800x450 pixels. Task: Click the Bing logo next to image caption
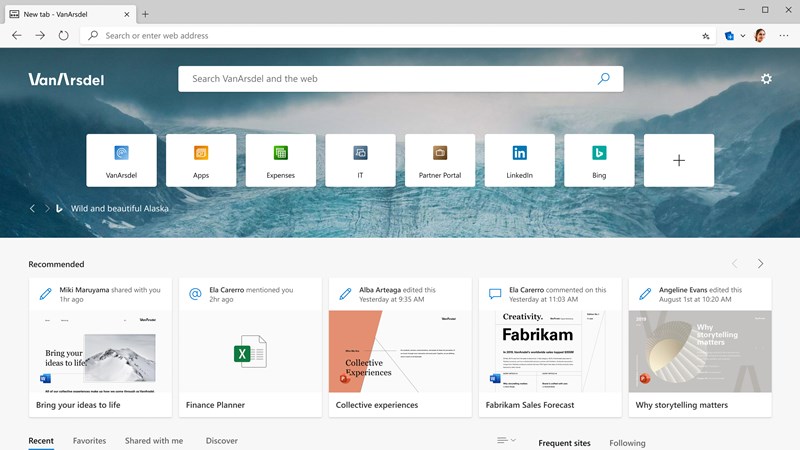click(59, 208)
